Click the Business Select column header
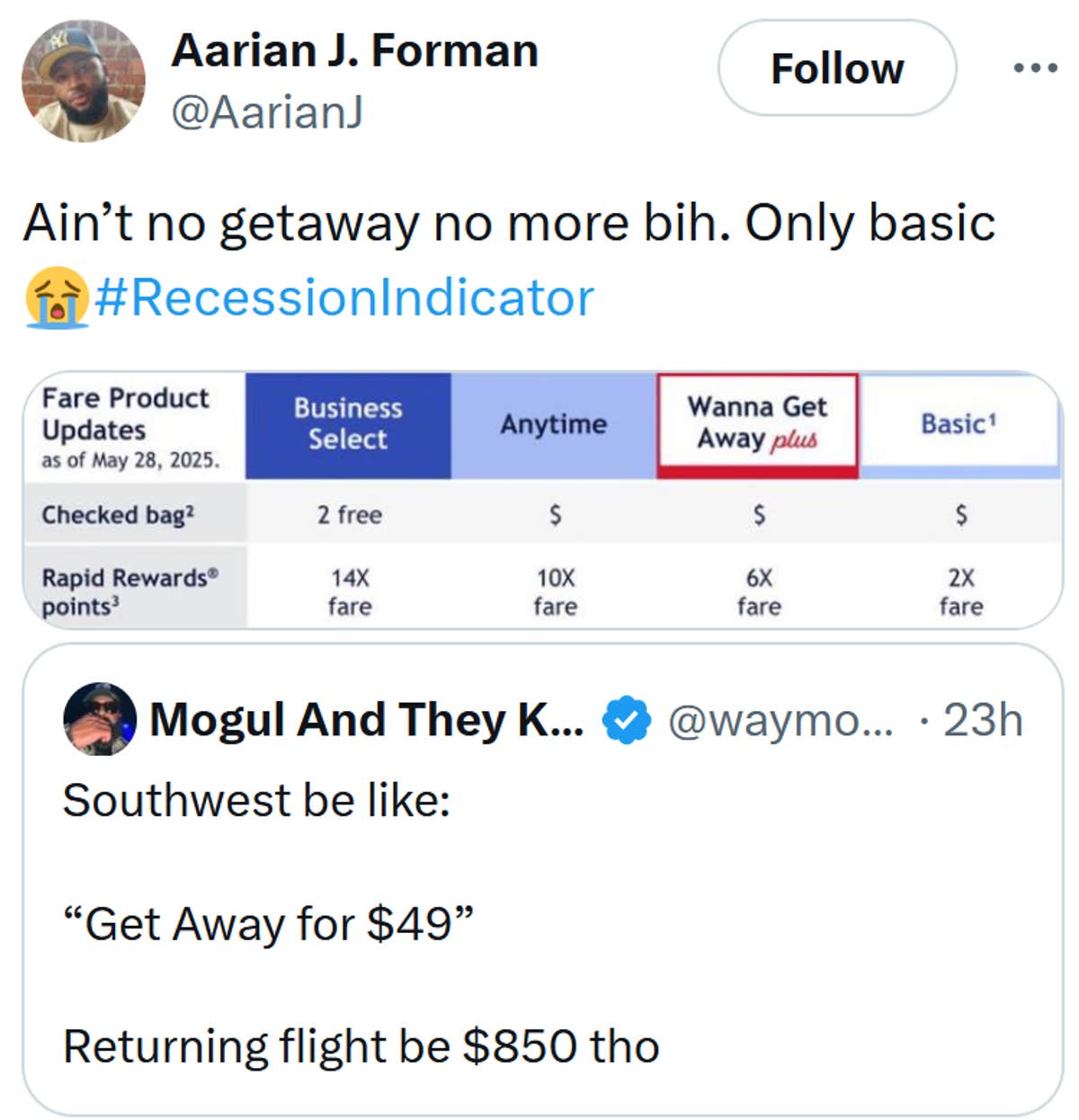1079x1120 pixels. 348,424
